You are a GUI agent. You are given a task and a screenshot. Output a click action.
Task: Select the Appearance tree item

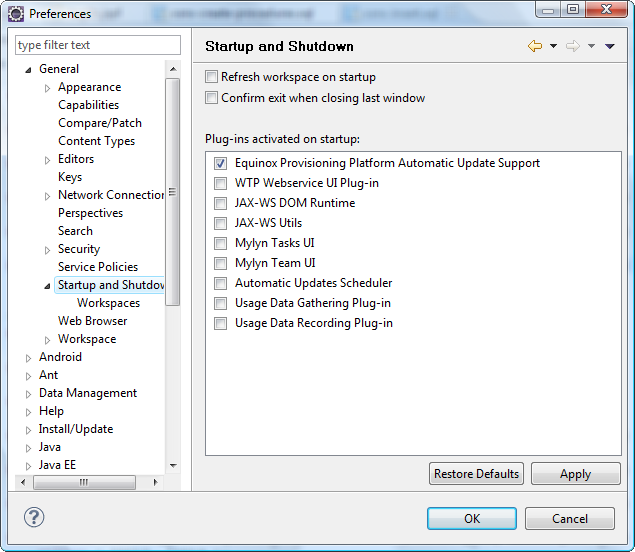coord(89,87)
